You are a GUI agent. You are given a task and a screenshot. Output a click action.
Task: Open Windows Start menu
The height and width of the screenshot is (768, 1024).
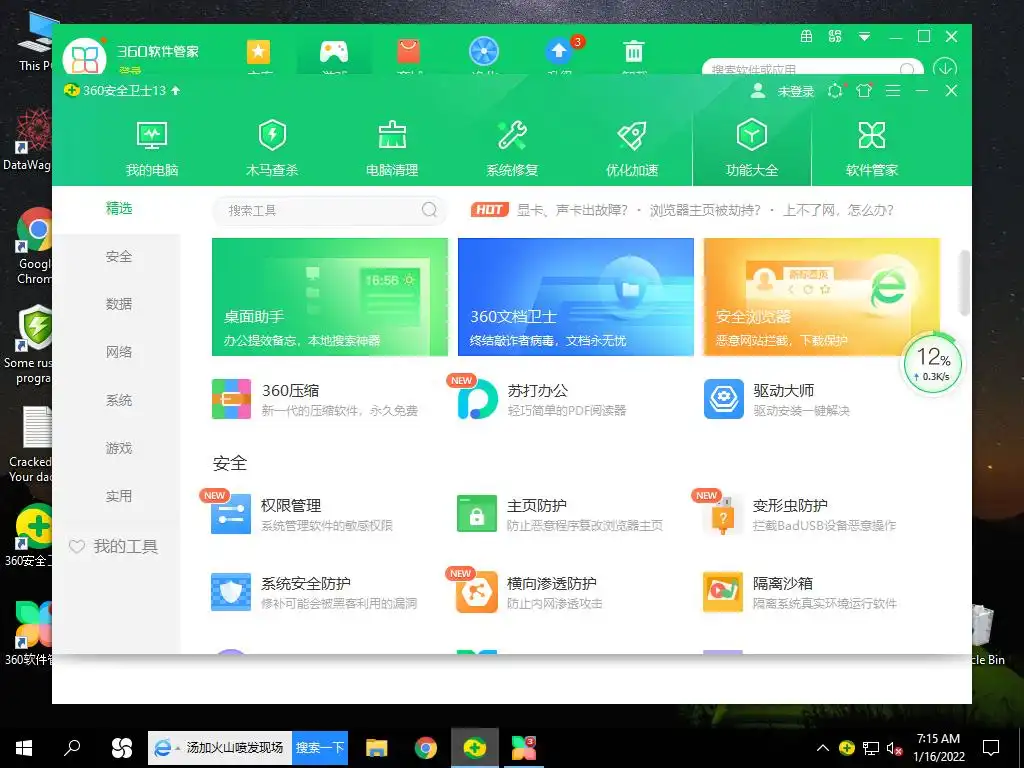coord(24,748)
